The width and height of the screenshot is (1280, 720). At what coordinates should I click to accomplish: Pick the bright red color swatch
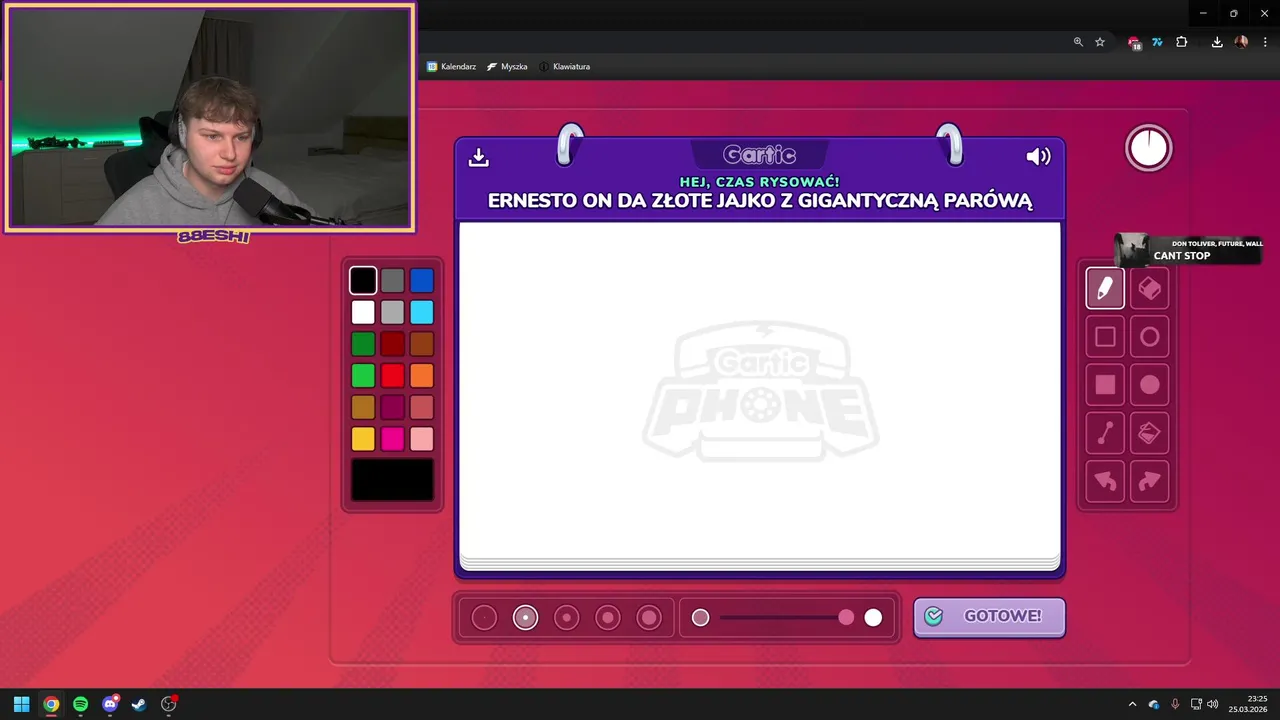click(392, 376)
